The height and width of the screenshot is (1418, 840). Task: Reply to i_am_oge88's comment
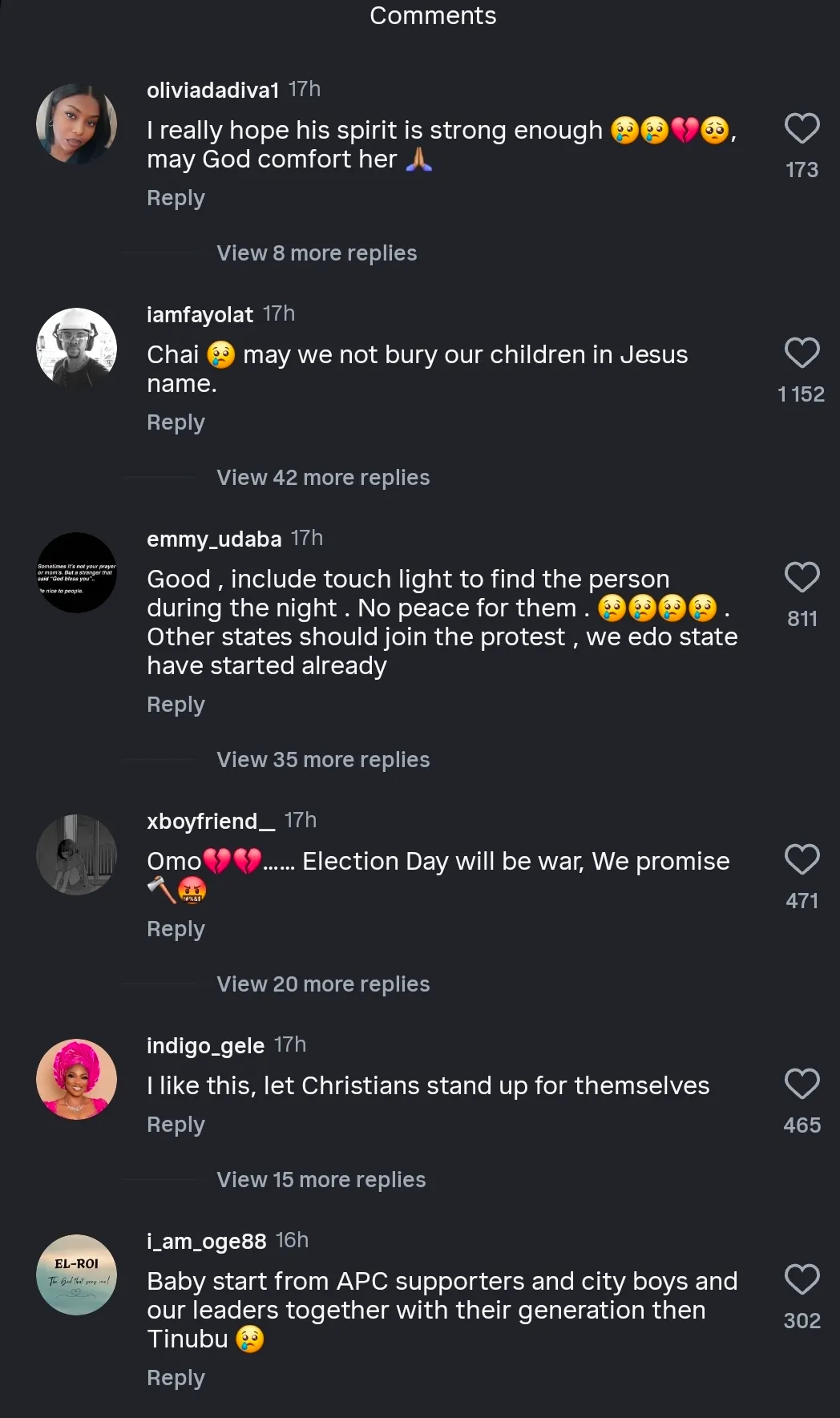pyautogui.click(x=176, y=1378)
